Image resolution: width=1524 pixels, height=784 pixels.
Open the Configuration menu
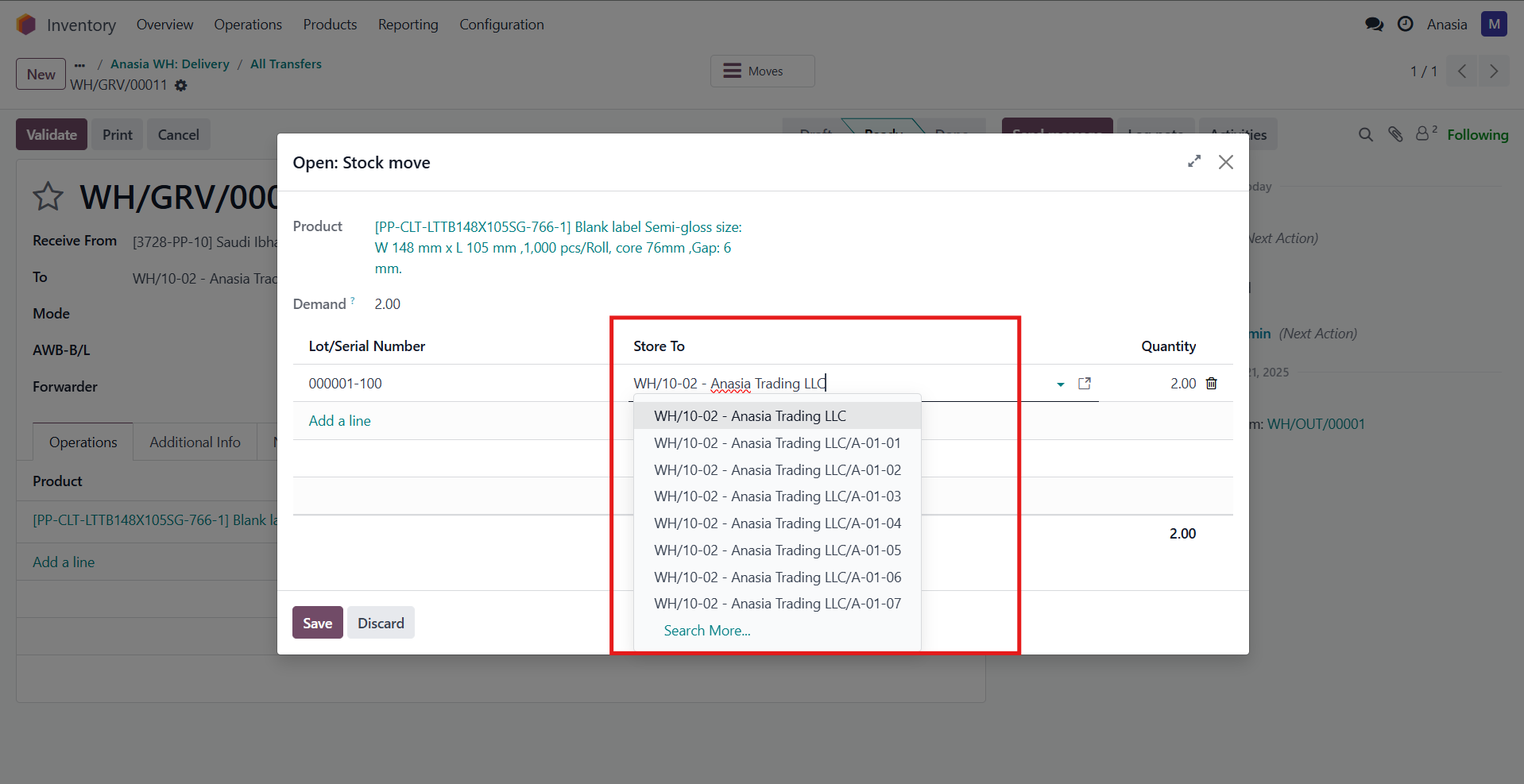(501, 25)
